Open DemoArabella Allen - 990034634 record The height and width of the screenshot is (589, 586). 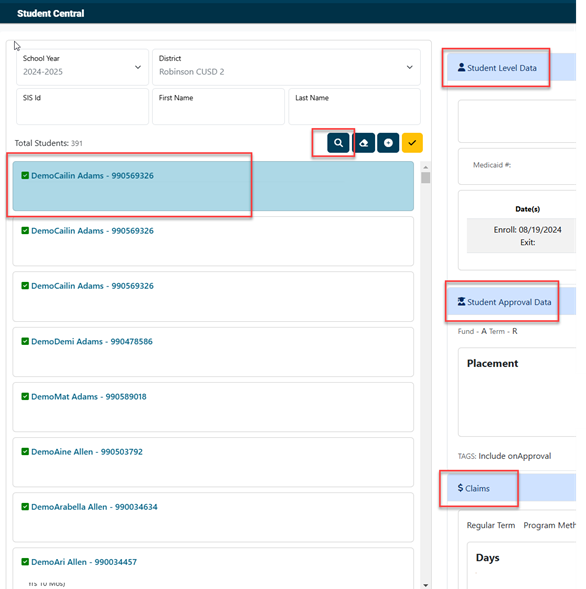click(x=213, y=517)
